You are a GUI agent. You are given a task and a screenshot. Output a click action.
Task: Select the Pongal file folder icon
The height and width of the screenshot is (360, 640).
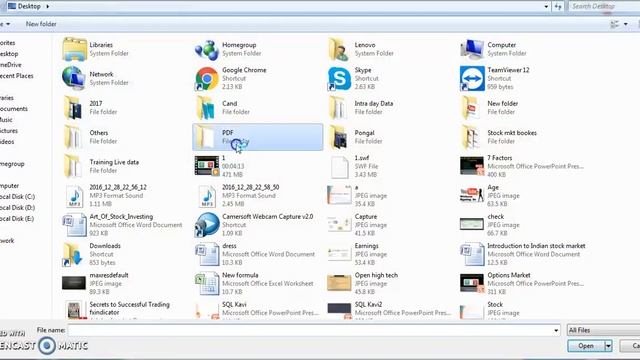pyautogui.click(x=339, y=137)
